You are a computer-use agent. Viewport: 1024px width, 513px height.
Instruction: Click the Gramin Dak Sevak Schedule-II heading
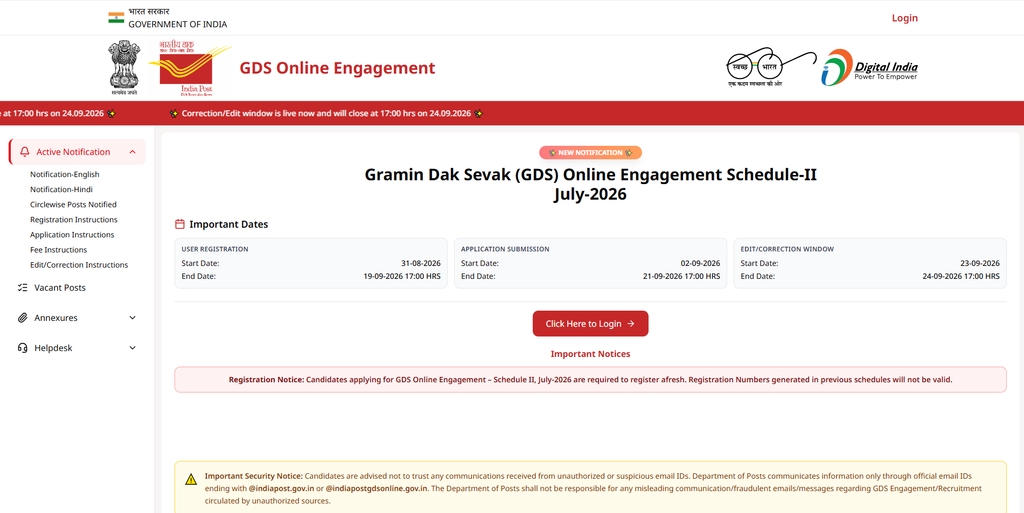[590, 185]
